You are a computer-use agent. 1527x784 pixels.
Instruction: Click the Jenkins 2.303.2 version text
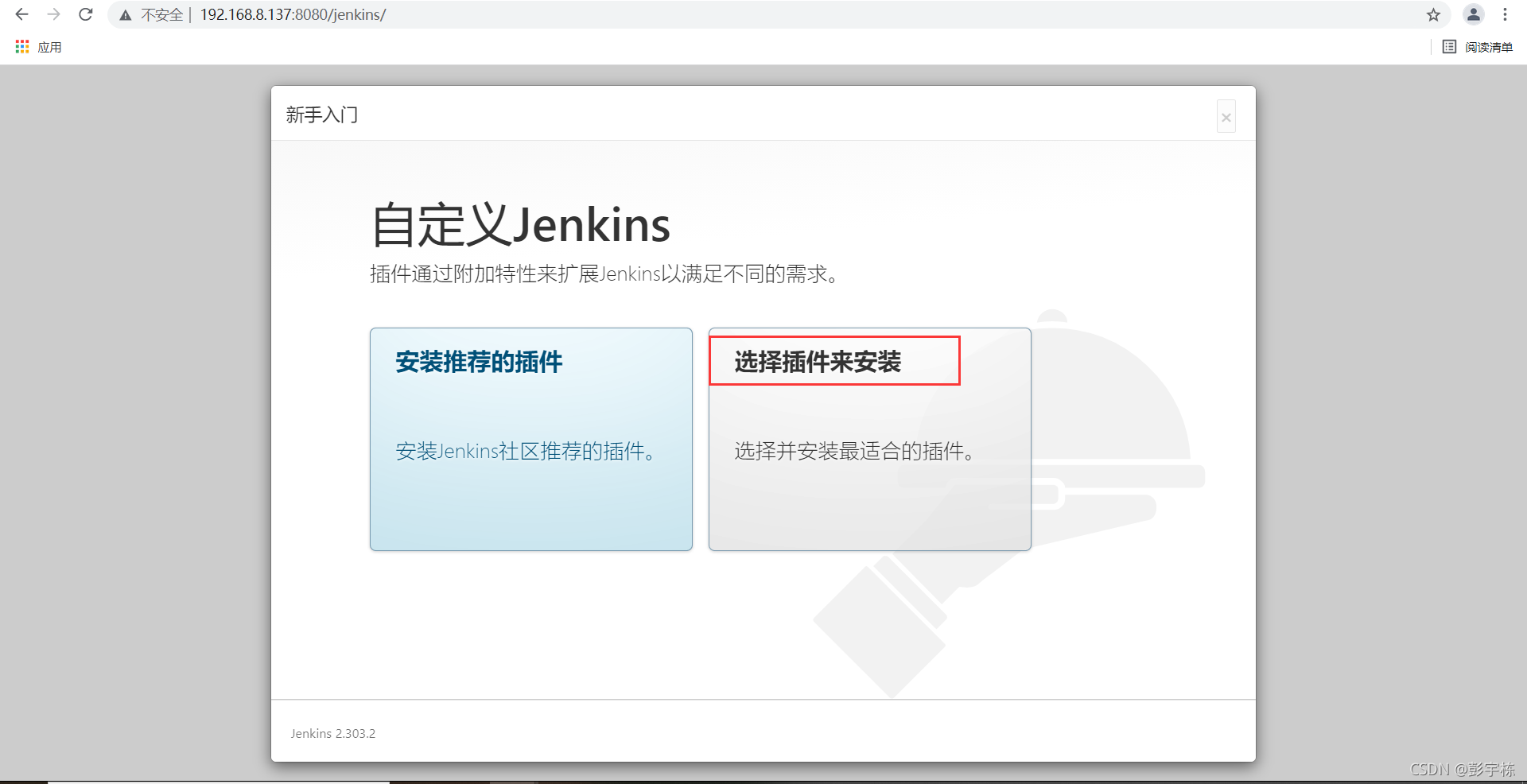333,733
